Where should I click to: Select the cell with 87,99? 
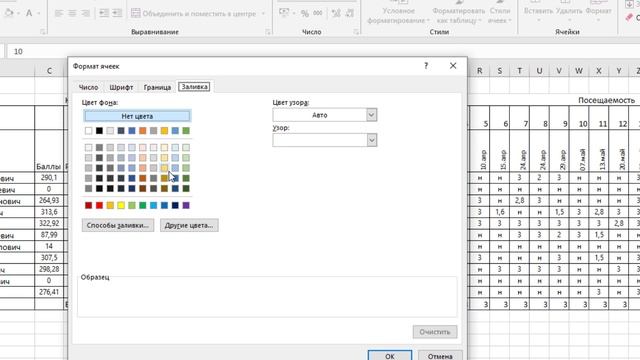tap(49, 235)
